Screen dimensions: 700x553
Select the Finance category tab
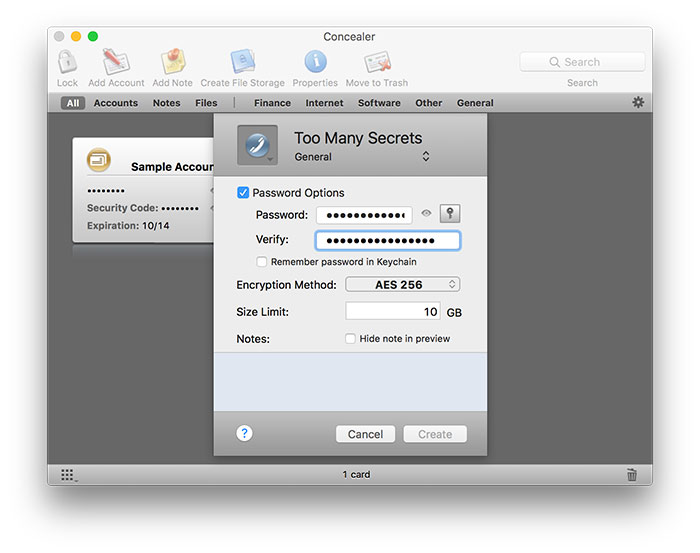[272, 103]
